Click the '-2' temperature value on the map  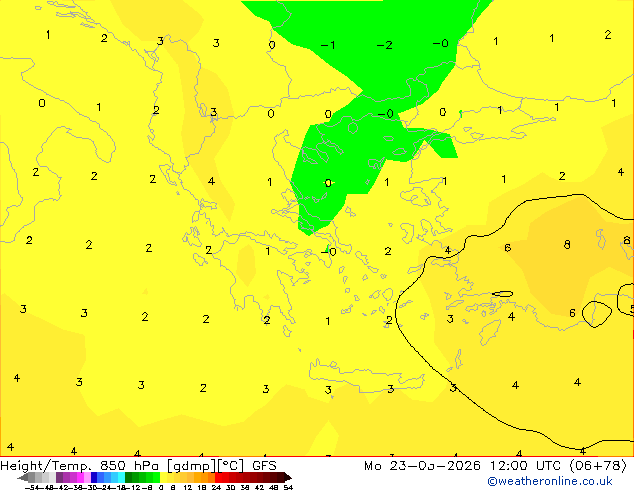point(385,45)
